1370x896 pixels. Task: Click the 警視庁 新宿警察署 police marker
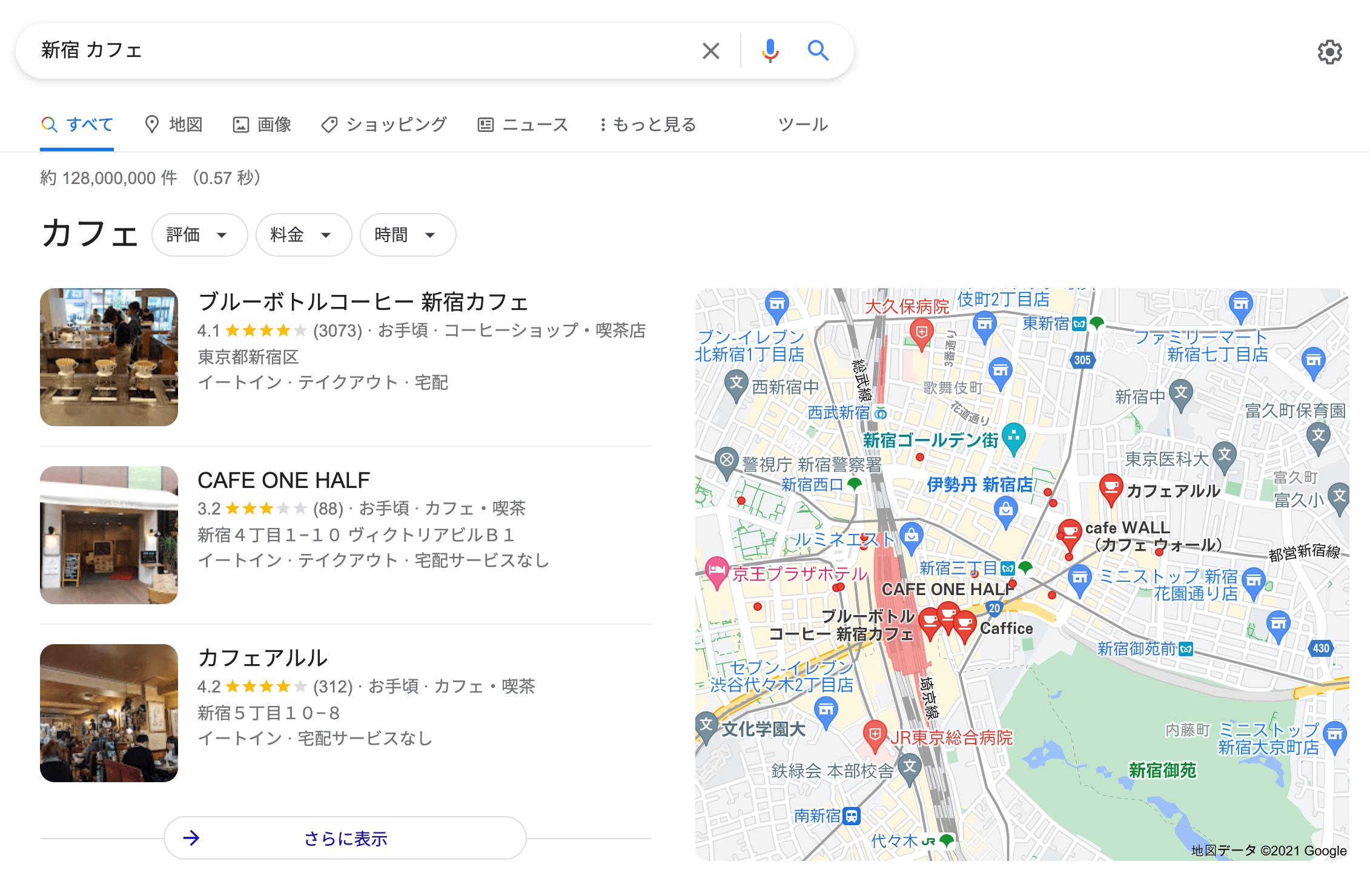point(726,462)
